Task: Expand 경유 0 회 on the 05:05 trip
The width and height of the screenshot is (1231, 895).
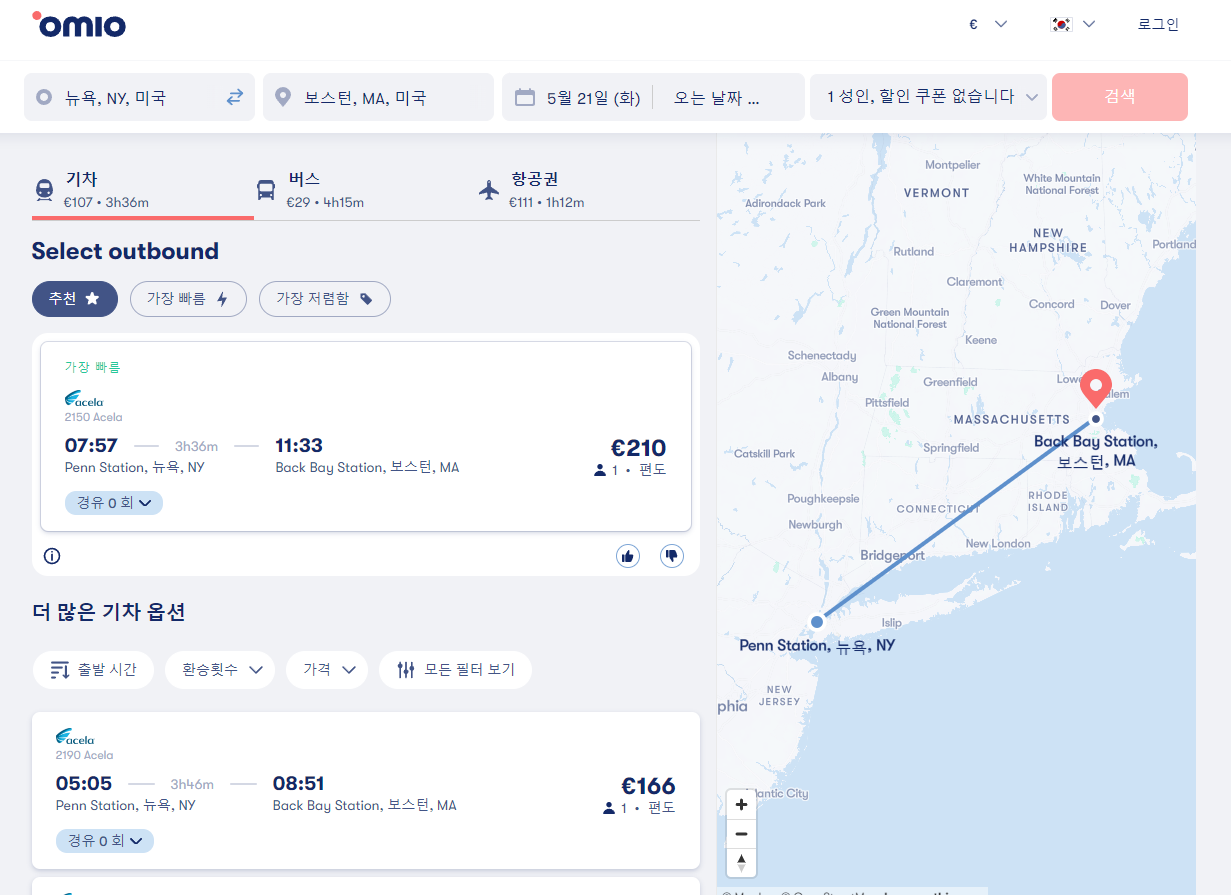Action: (x=105, y=841)
